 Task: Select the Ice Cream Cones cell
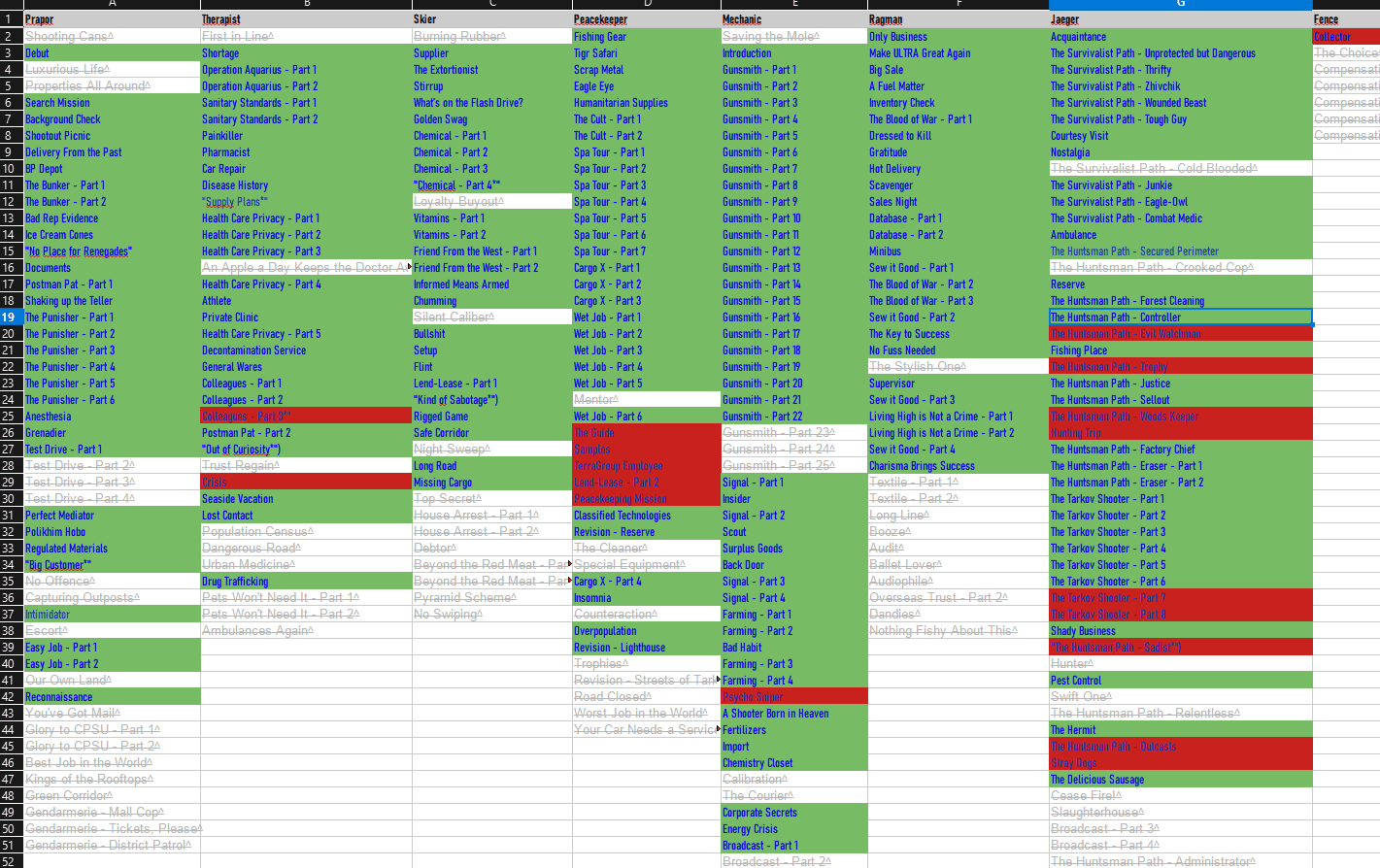(112, 235)
